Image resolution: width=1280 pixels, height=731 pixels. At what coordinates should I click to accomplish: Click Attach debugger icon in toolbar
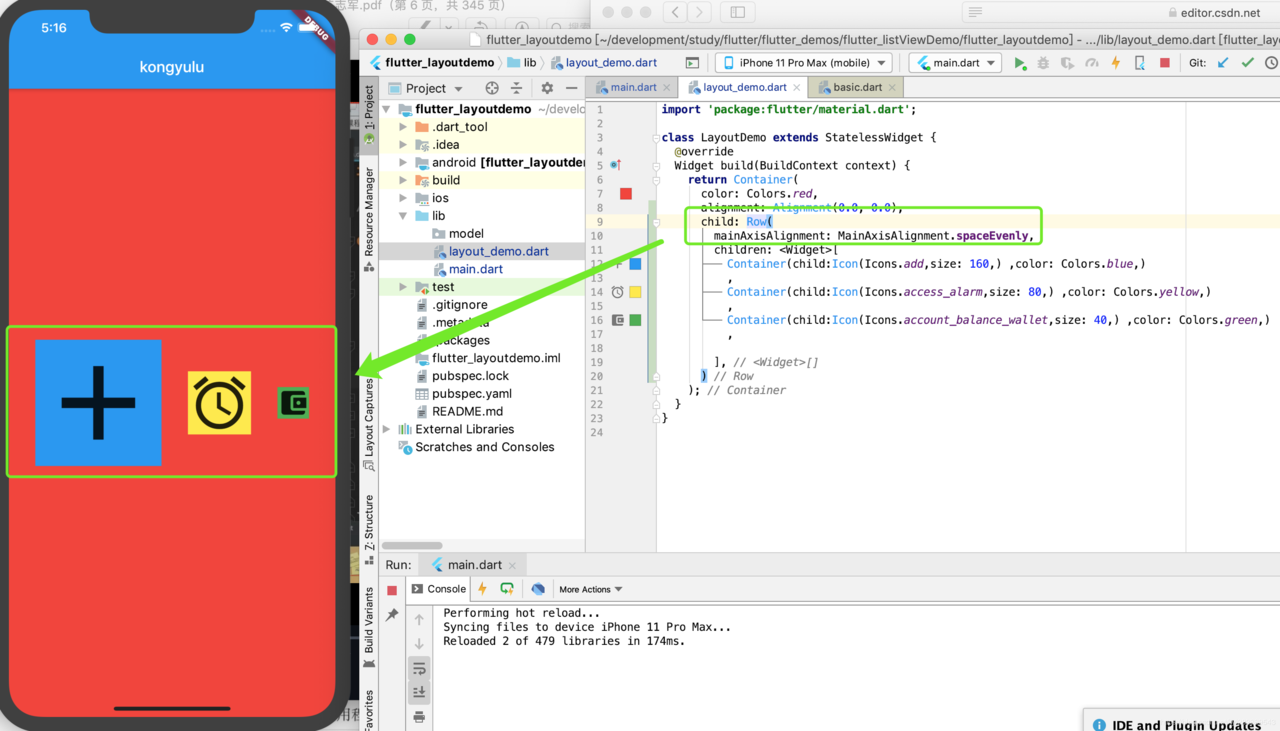coord(1140,63)
